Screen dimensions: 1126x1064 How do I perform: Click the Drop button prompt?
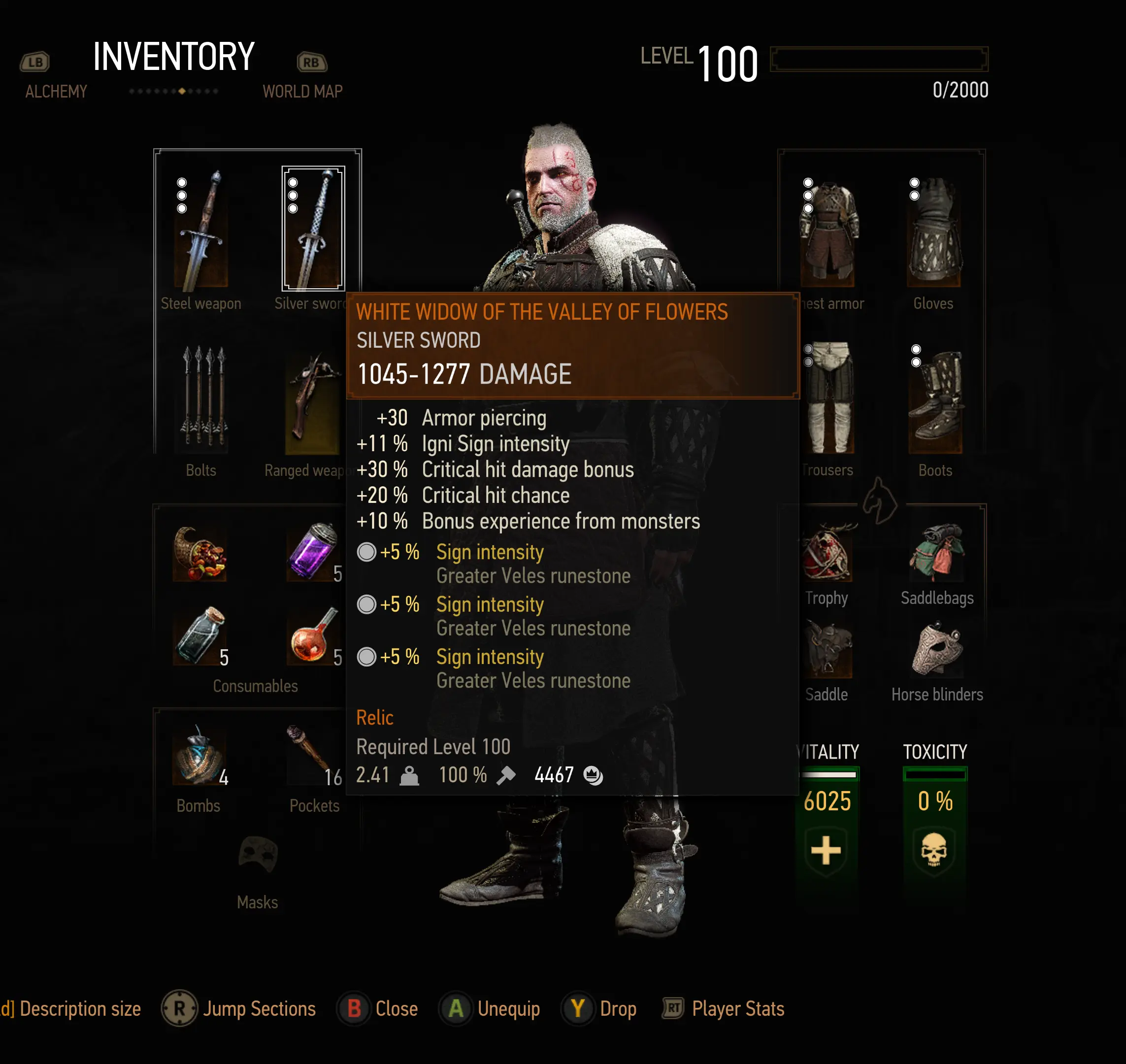click(x=598, y=1008)
